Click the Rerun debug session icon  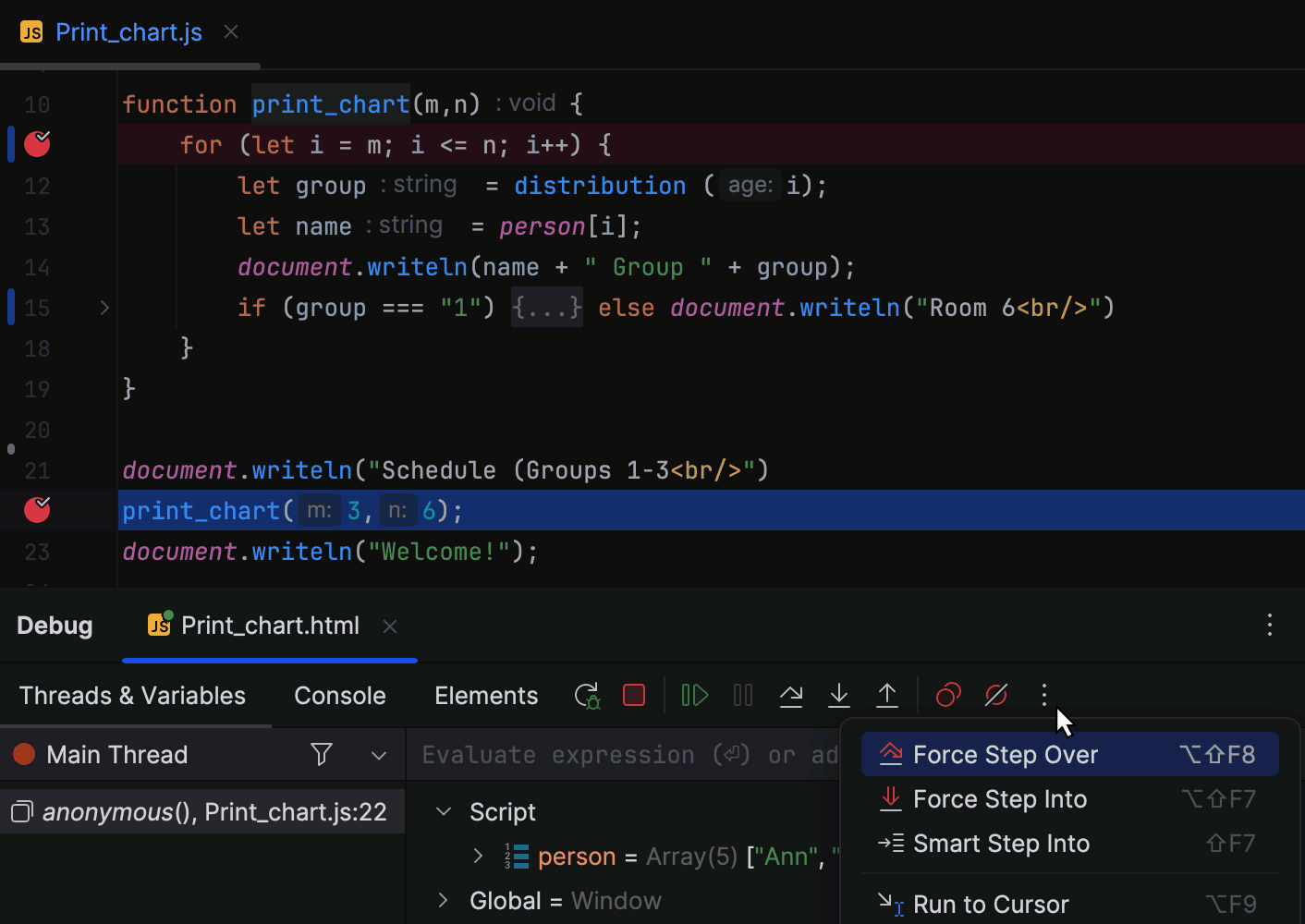pos(587,696)
